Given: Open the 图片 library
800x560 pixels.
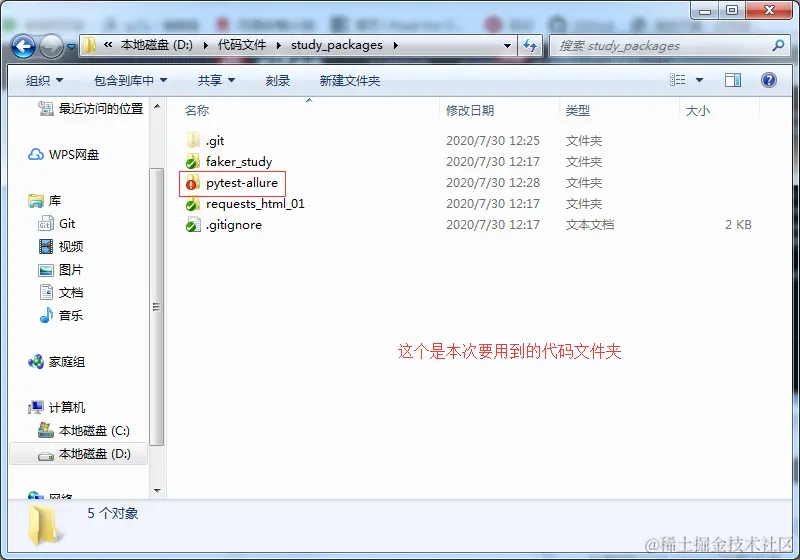Looking at the screenshot, I should pyautogui.click(x=71, y=269).
